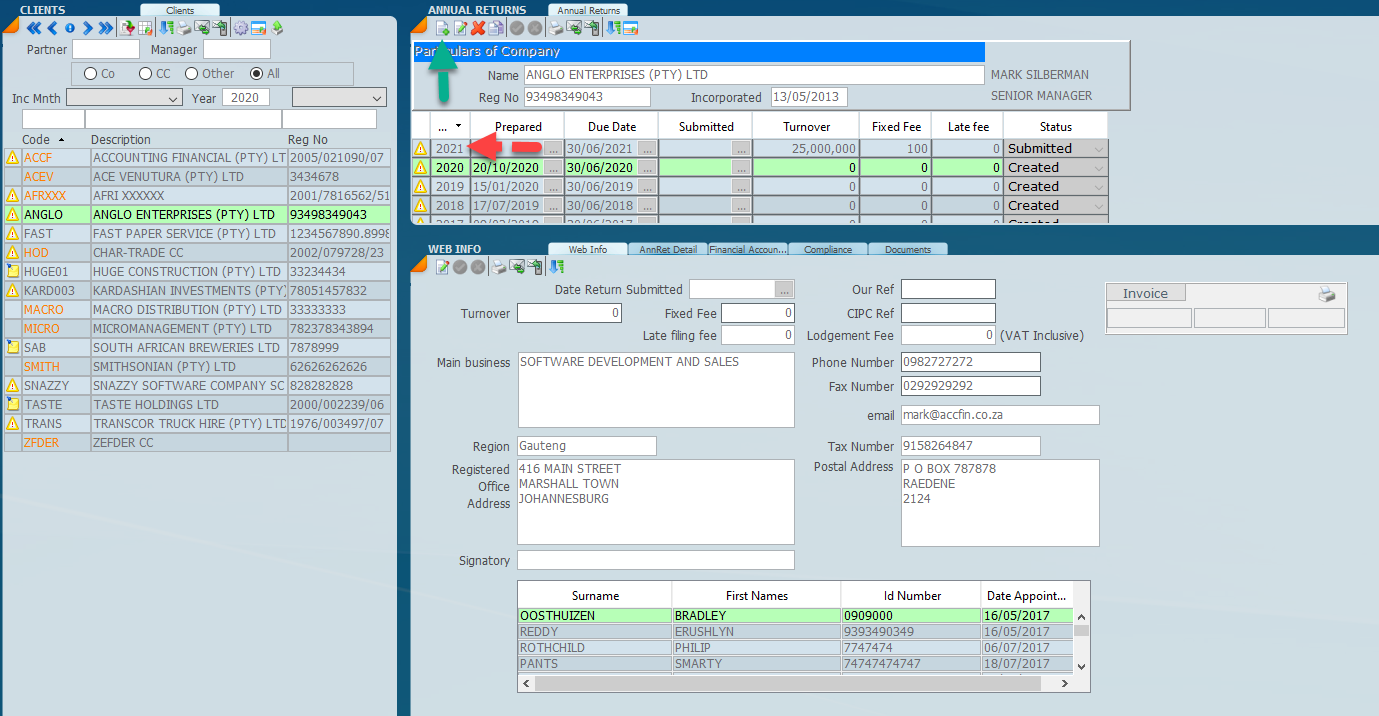
Task: Go to last client with double-right arrows
Action: coord(105,28)
